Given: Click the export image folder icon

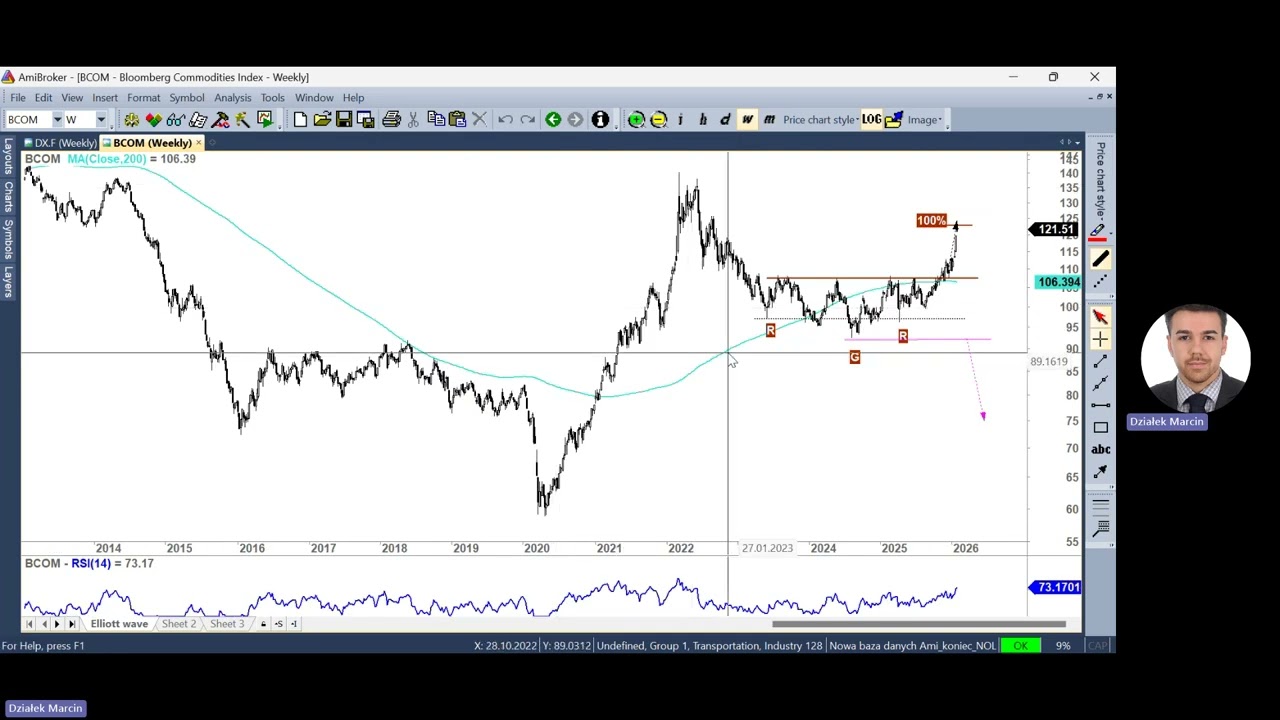Looking at the screenshot, I should (893, 120).
